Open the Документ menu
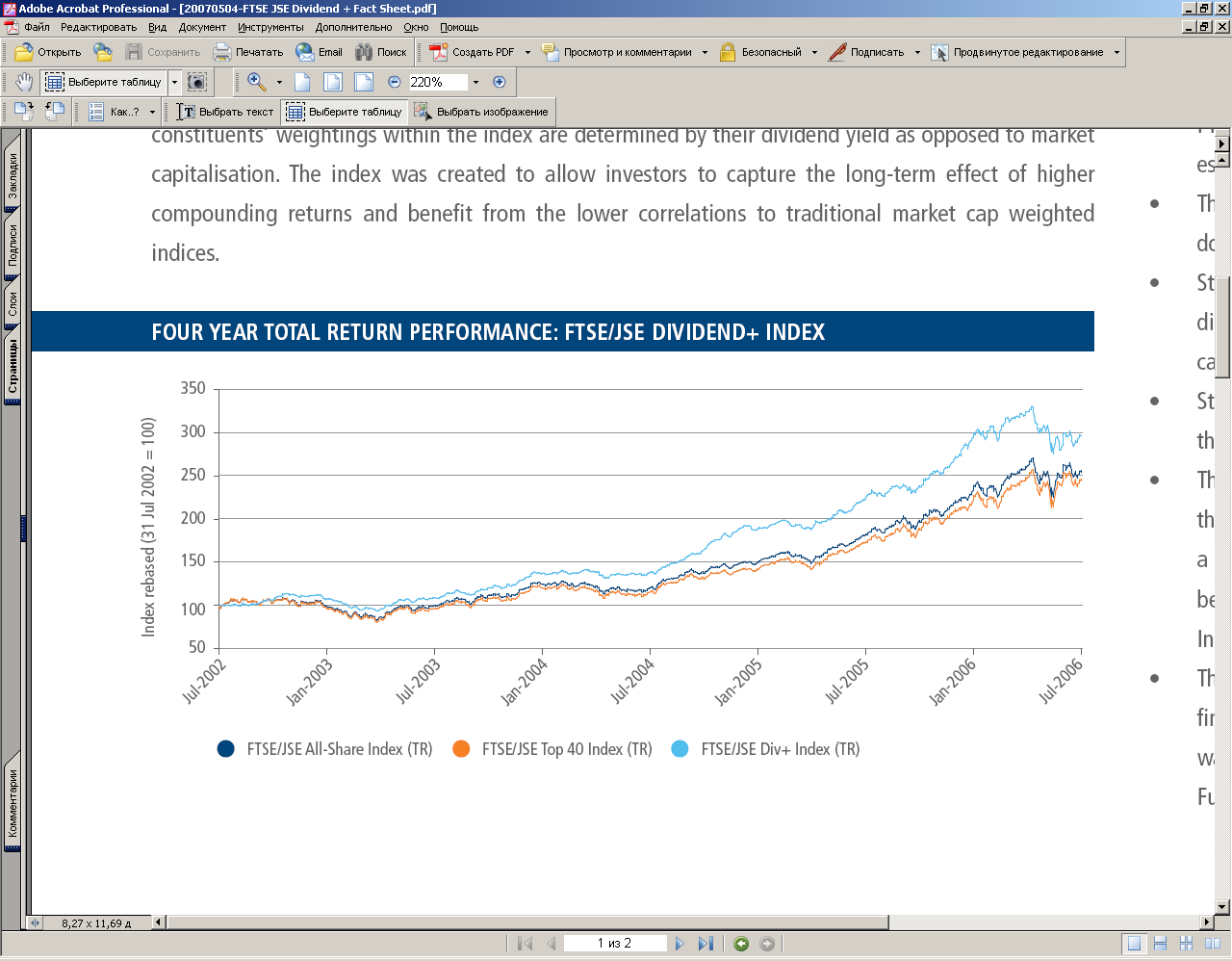 click(x=202, y=27)
